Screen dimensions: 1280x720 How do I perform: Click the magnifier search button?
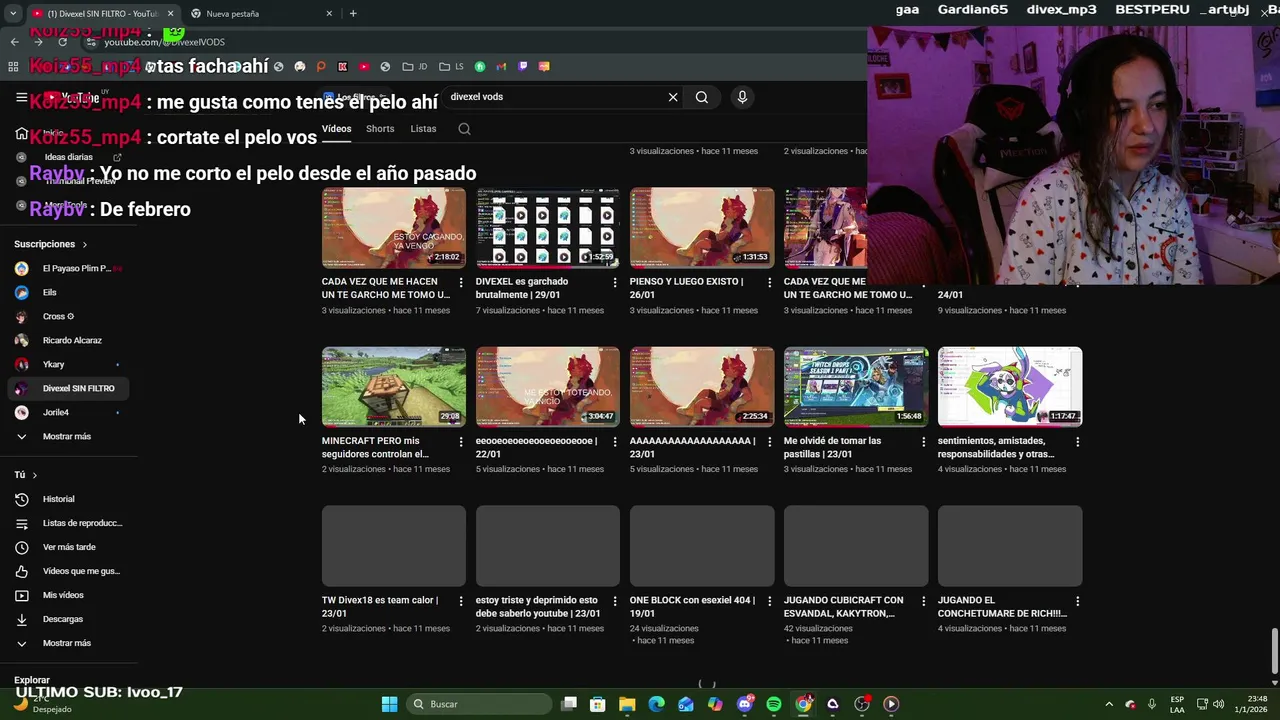tap(702, 97)
